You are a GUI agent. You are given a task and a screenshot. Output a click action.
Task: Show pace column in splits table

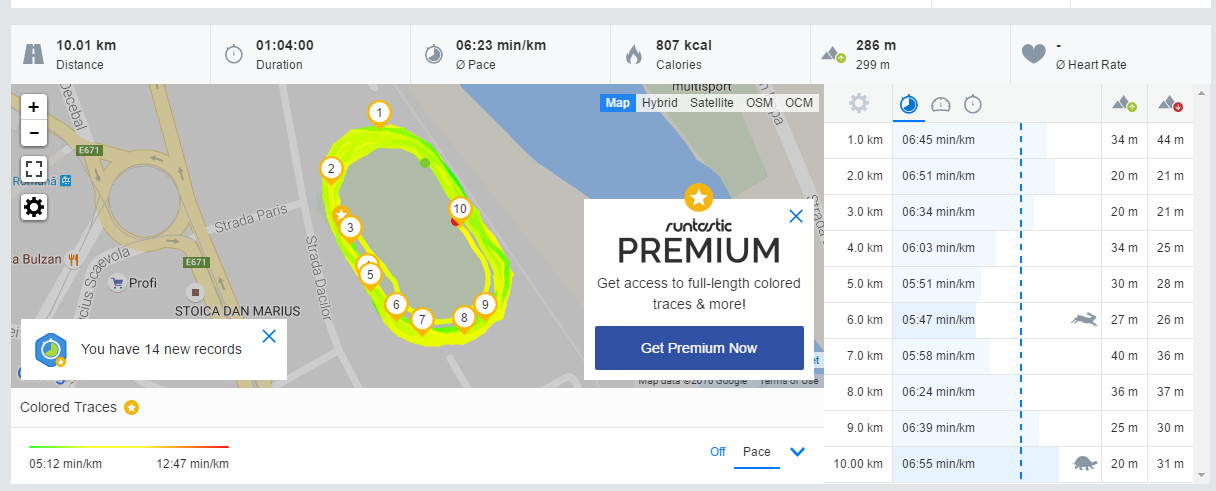click(x=909, y=104)
